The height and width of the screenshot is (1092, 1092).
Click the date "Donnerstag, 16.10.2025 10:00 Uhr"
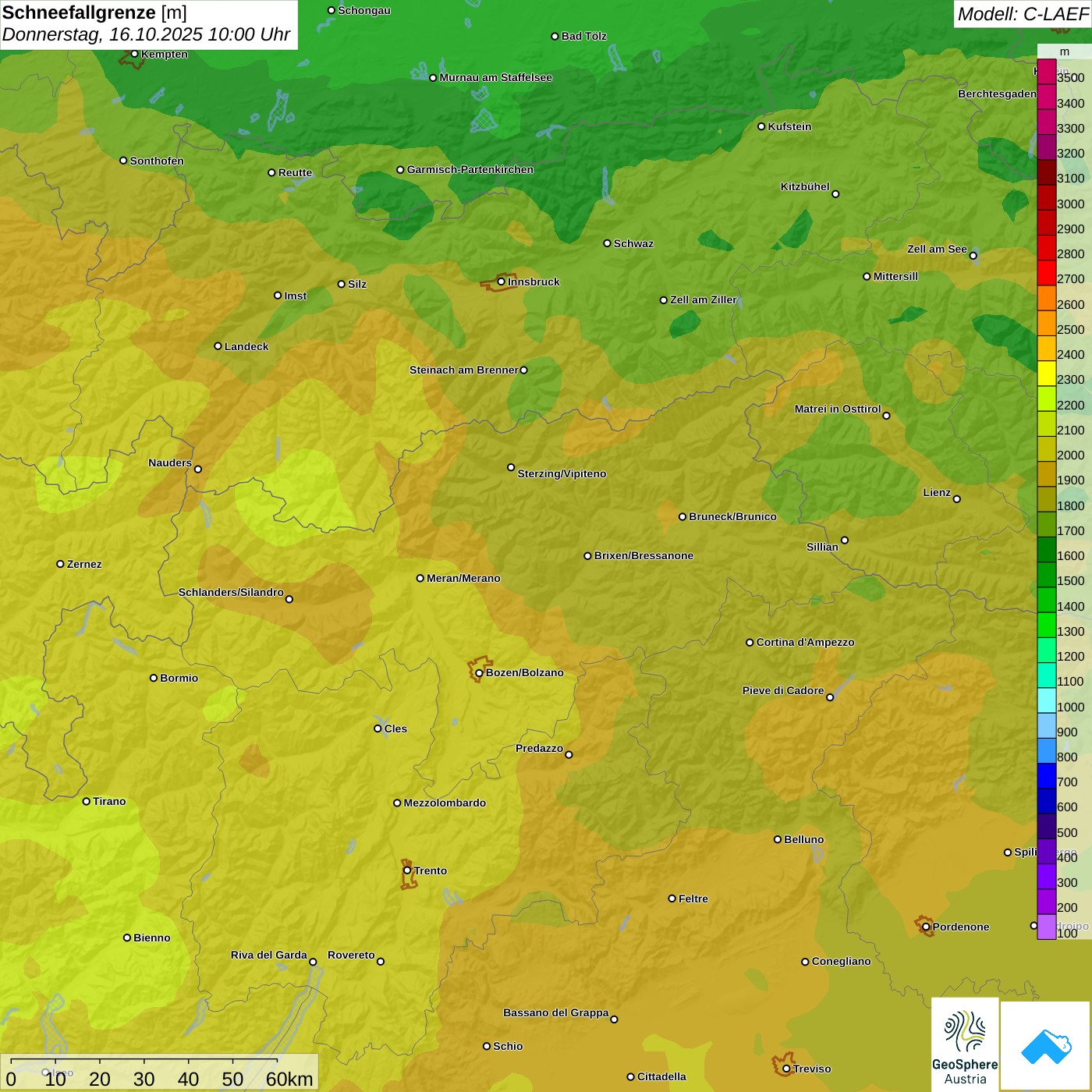pyautogui.click(x=147, y=34)
